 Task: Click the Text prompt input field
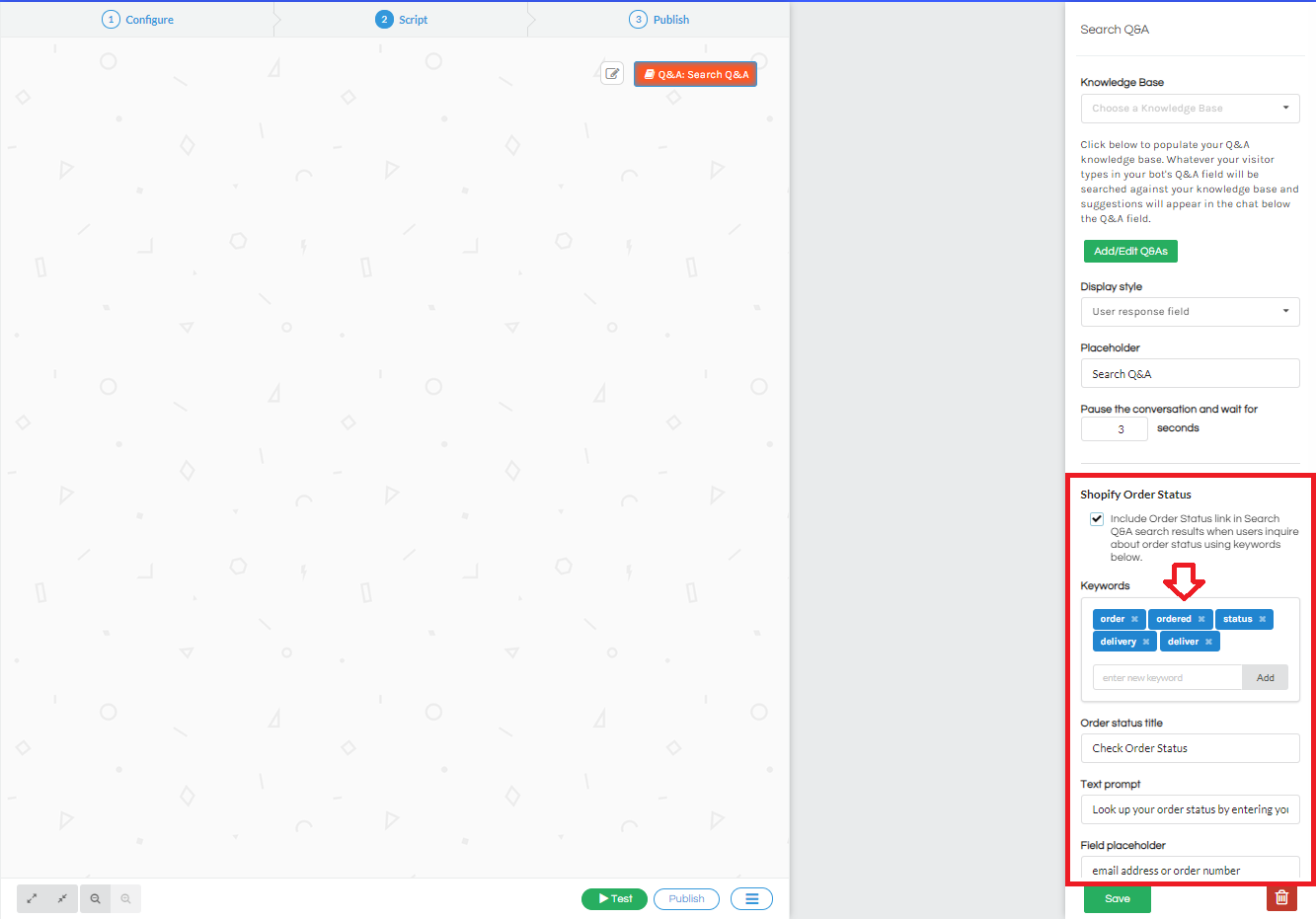(x=1190, y=809)
